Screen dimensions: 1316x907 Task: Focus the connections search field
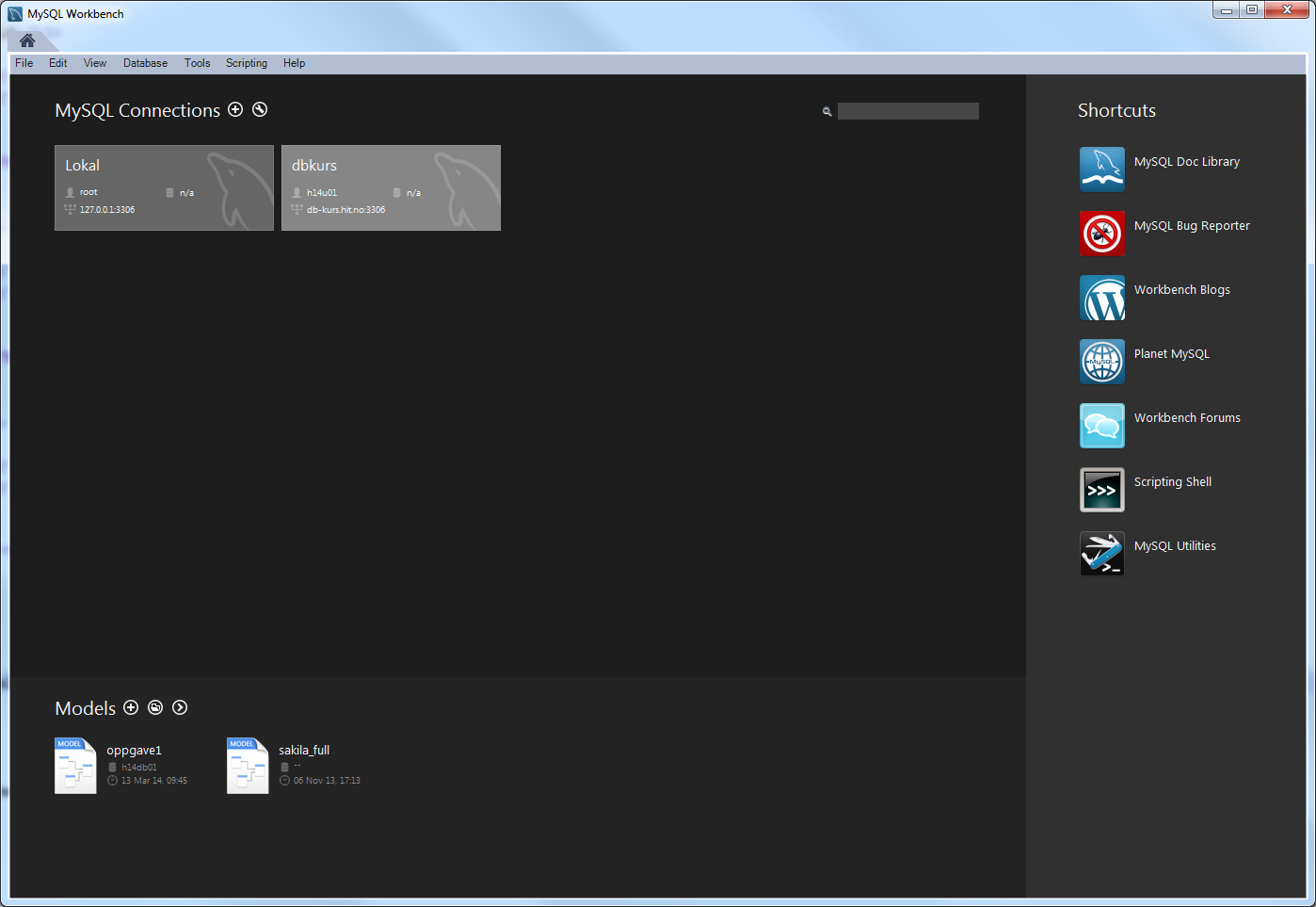[x=907, y=111]
